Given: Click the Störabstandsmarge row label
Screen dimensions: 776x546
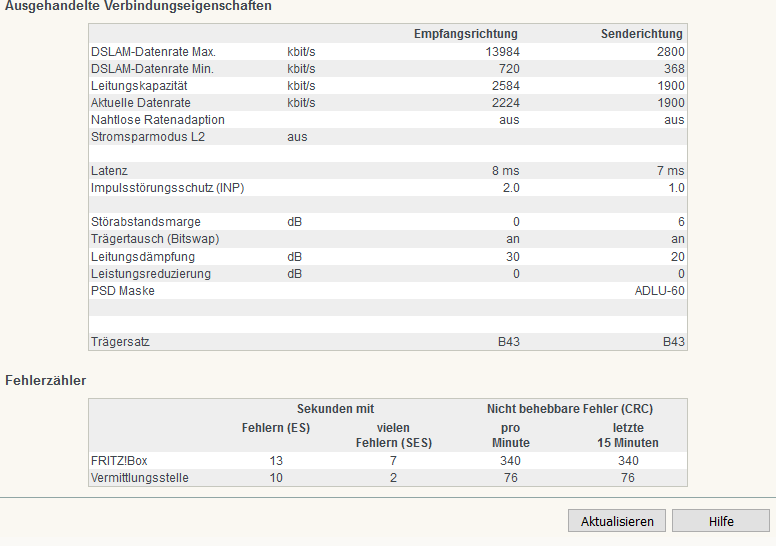Looking at the screenshot, I should click(146, 222).
